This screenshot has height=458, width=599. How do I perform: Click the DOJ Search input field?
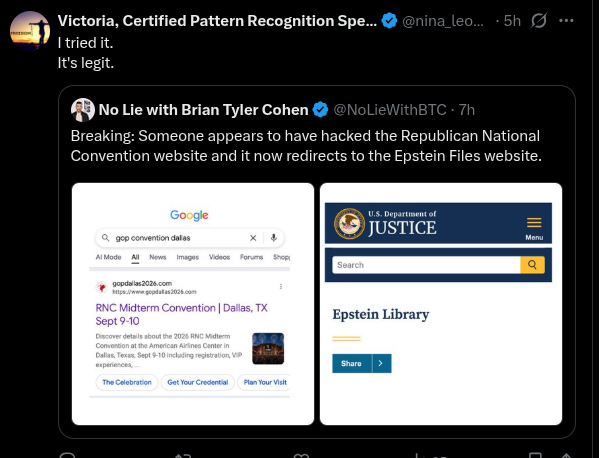[x=426, y=265]
